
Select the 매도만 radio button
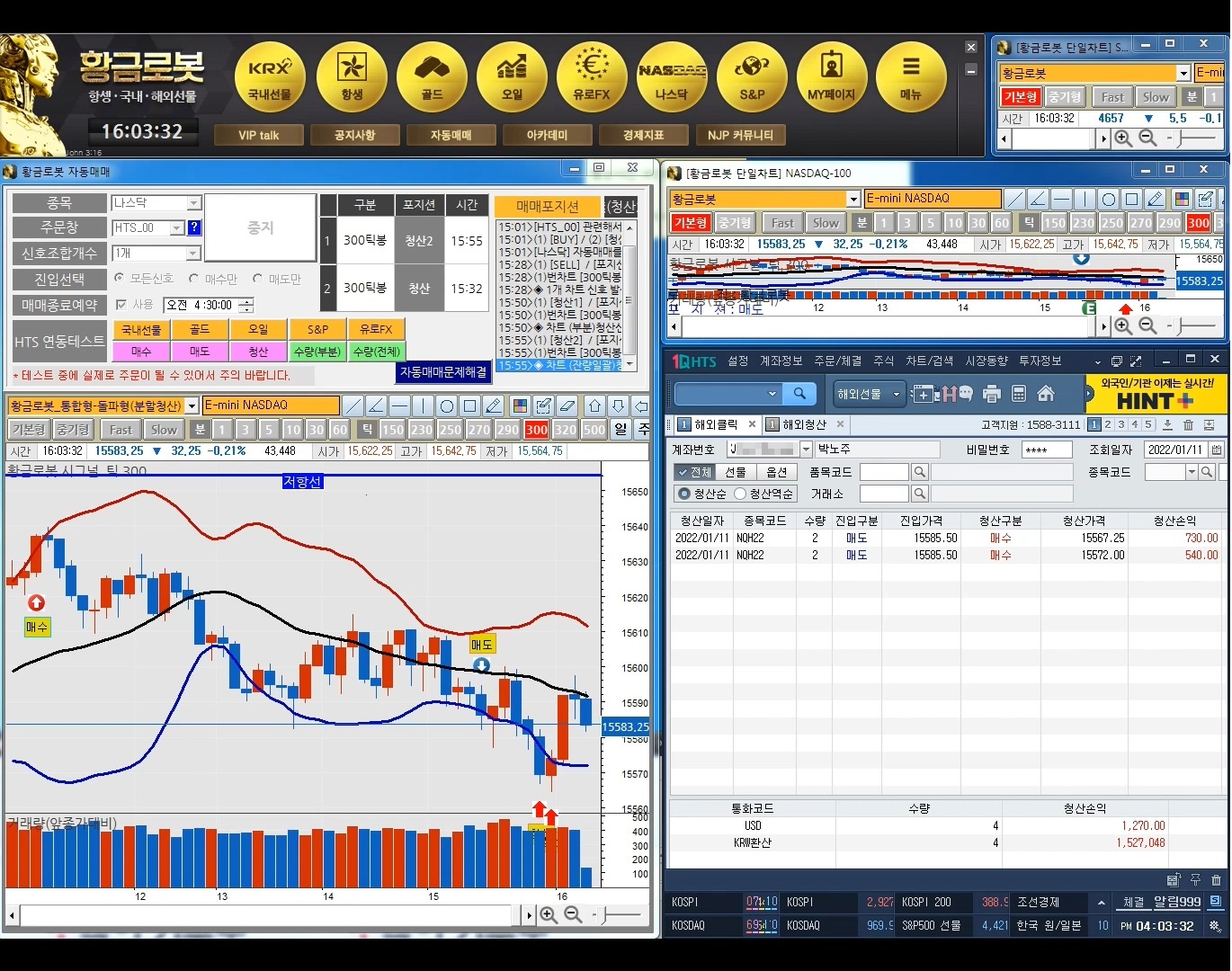257,279
